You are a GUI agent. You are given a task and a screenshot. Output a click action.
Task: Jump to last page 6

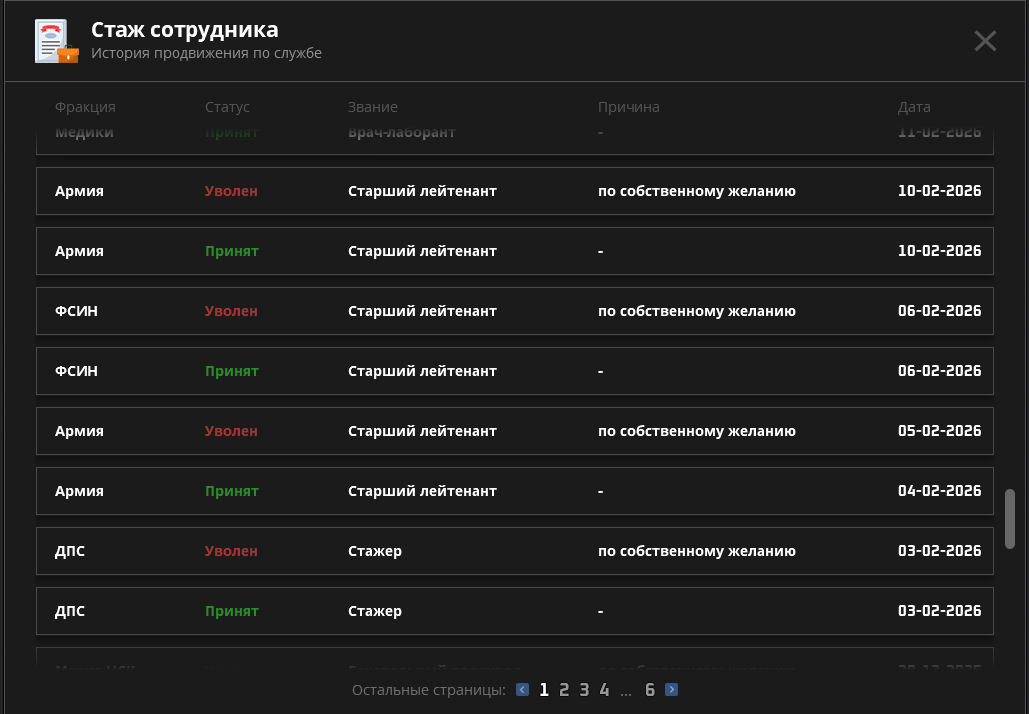click(649, 689)
